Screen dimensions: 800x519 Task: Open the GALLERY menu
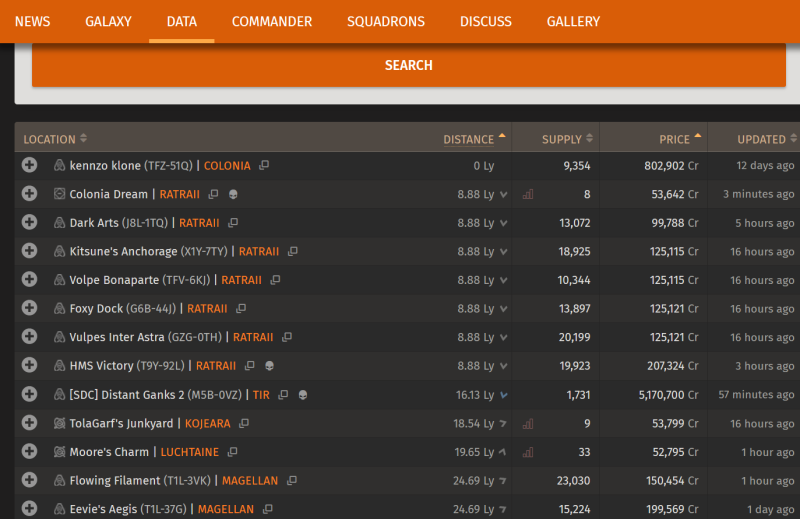coord(573,21)
